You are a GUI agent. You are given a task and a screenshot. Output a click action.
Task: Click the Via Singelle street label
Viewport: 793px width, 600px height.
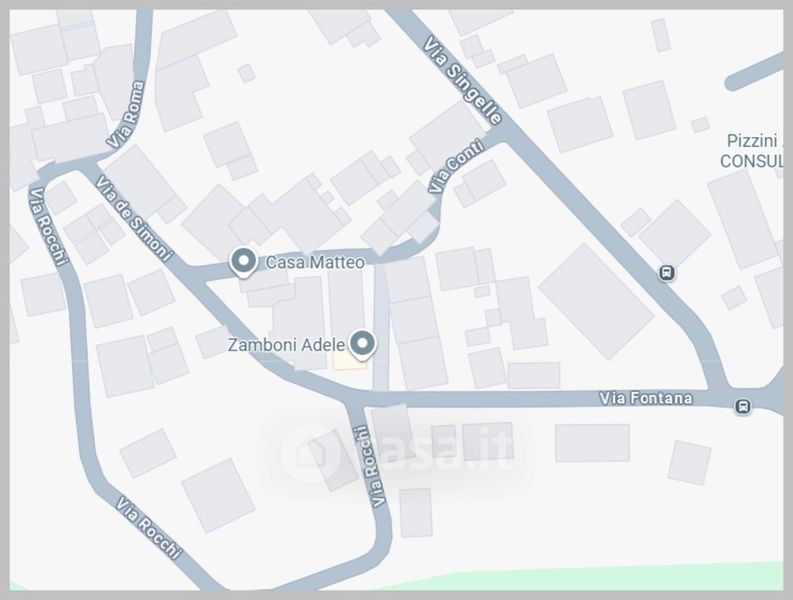tap(462, 80)
